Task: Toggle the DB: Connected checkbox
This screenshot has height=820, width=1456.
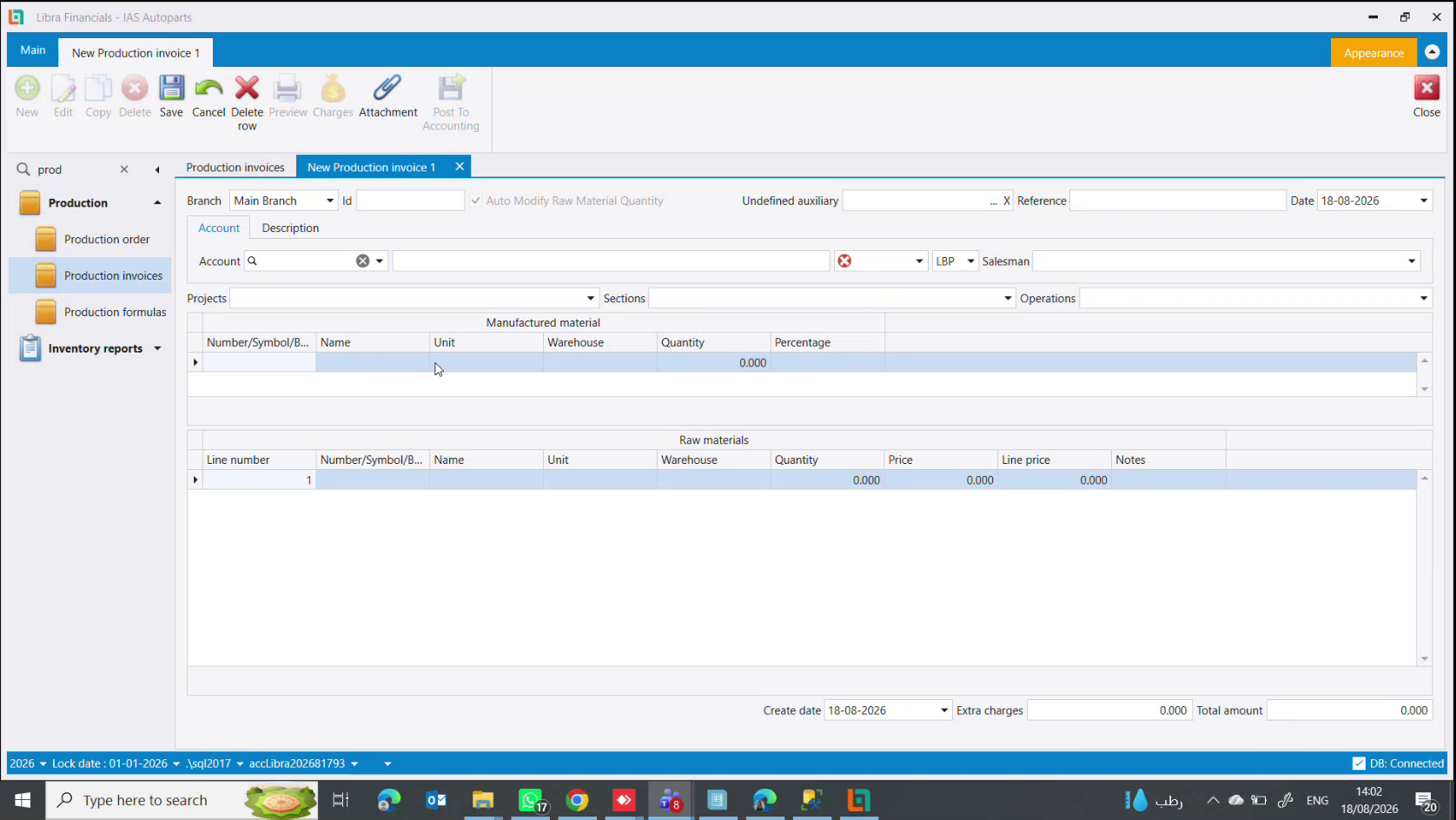Action: coord(1359,764)
